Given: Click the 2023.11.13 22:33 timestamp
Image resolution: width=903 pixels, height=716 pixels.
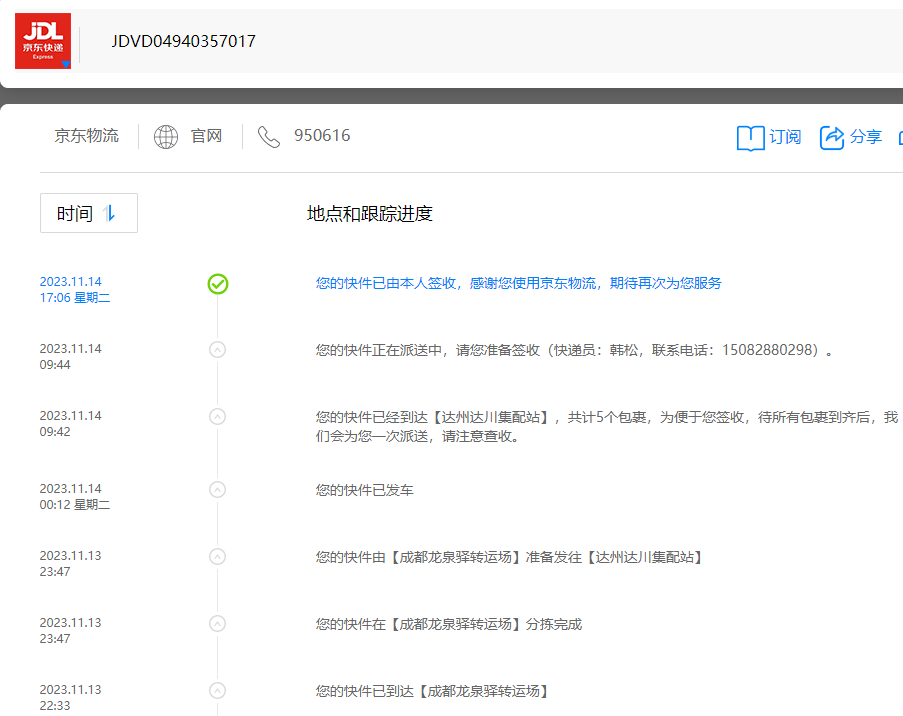Looking at the screenshot, I should pos(70,698).
